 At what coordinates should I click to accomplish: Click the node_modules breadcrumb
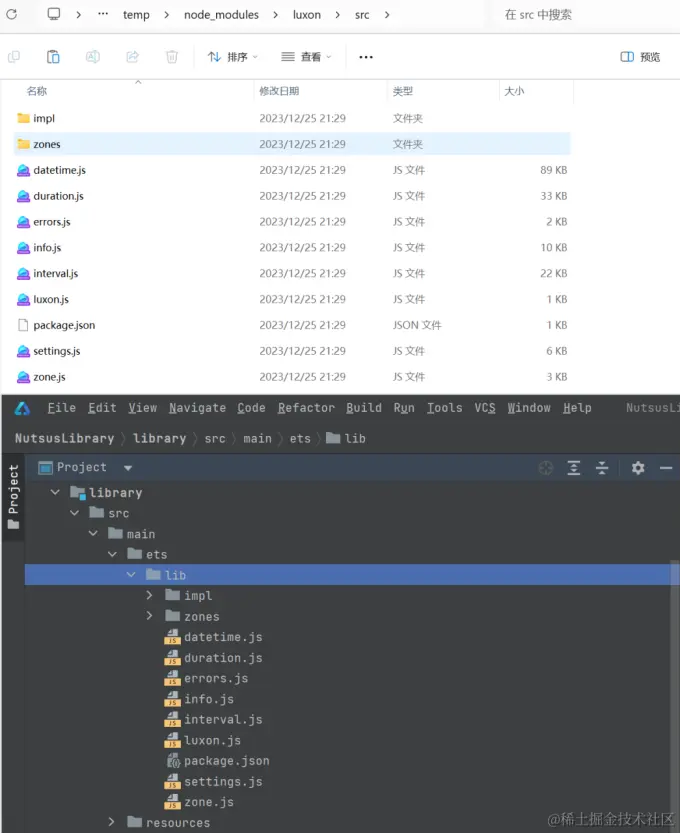(221, 15)
